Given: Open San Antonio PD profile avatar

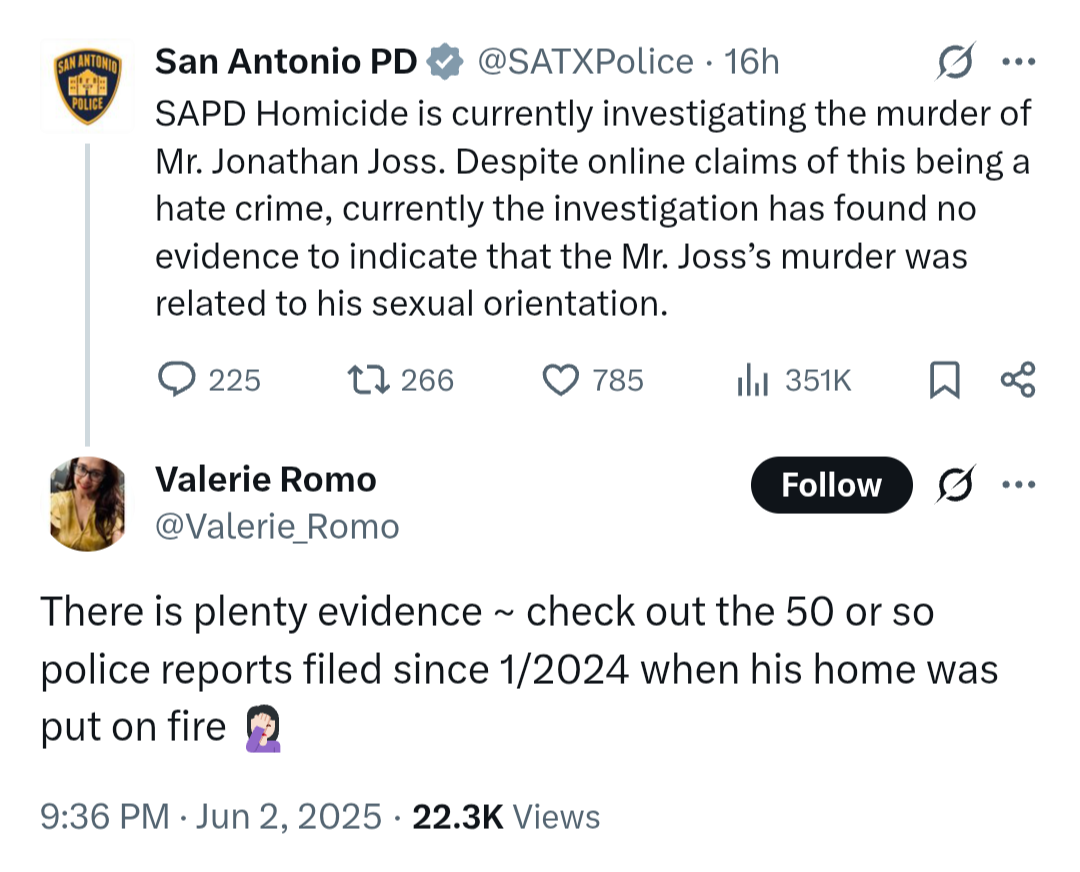Looking at the screenshot, I should (x=87, y=87).
